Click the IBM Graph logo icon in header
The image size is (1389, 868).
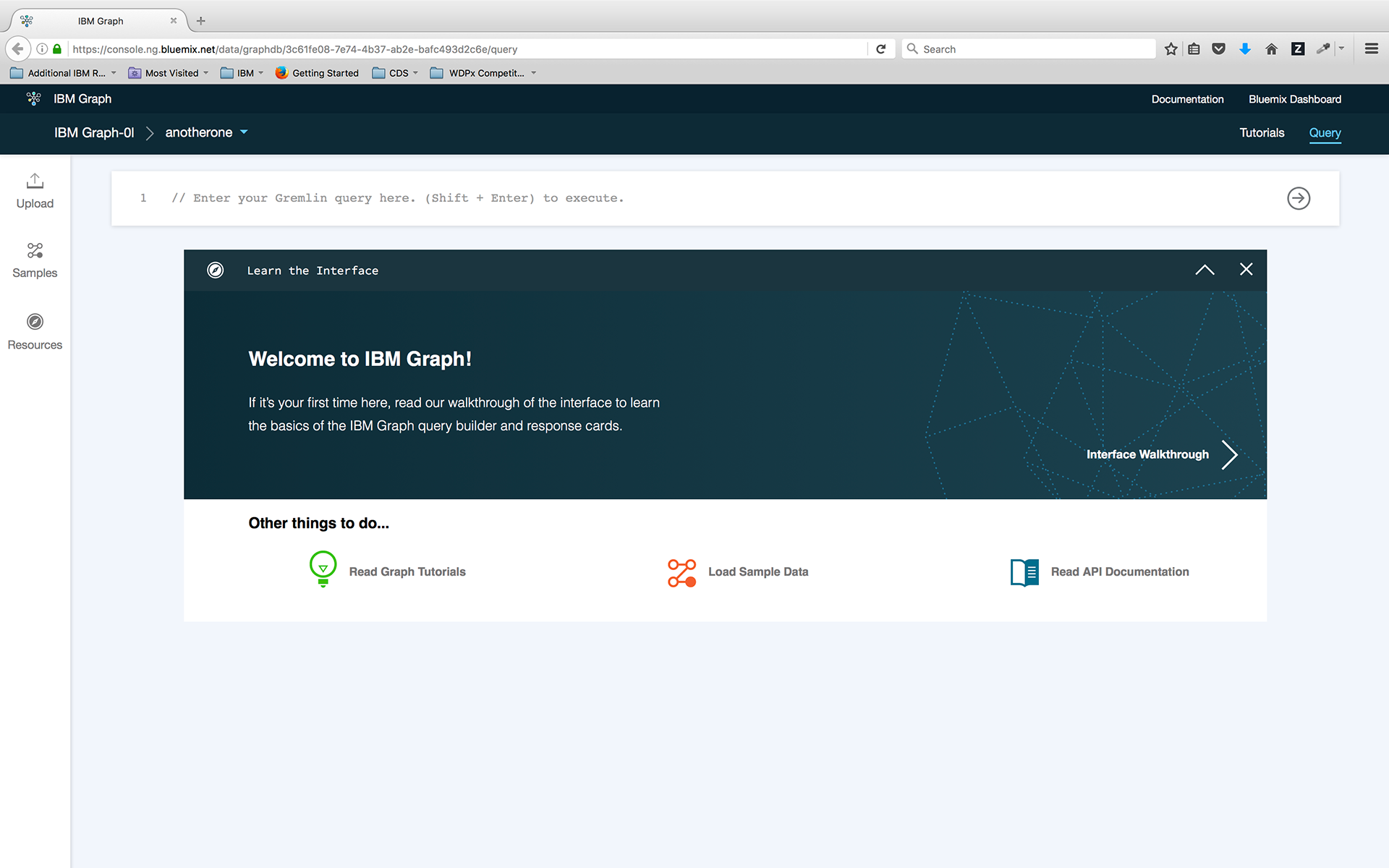click(33, 99)
